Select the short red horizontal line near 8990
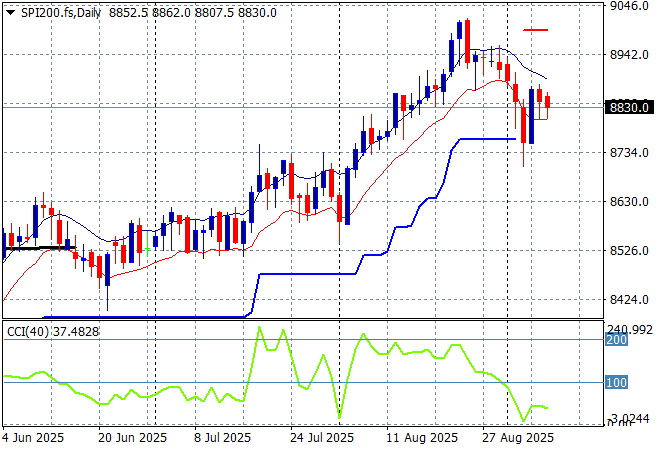 pyautogui.click(x=535, y=30)
